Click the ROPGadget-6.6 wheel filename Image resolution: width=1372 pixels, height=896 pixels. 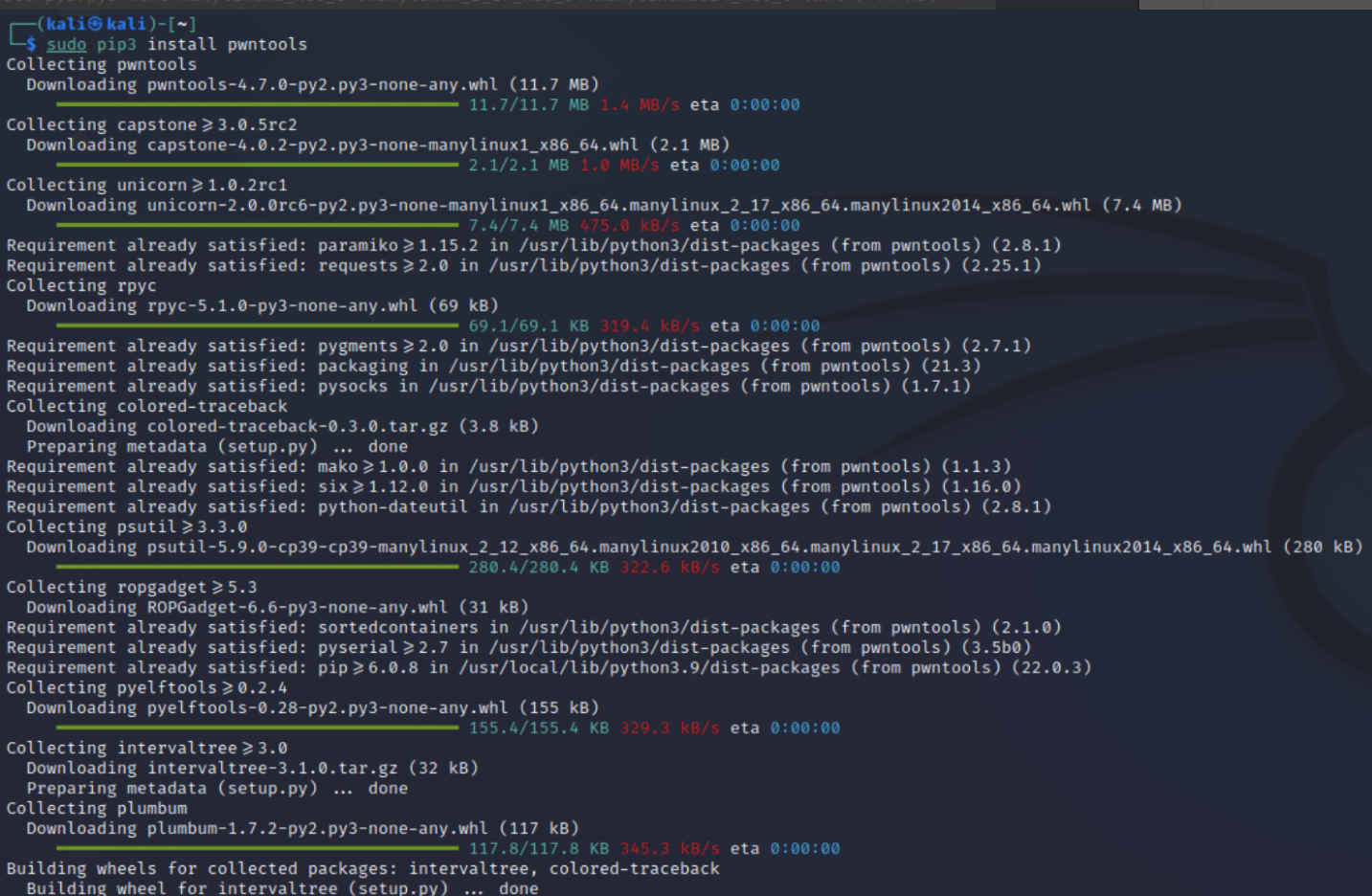(x=297, y=607)
